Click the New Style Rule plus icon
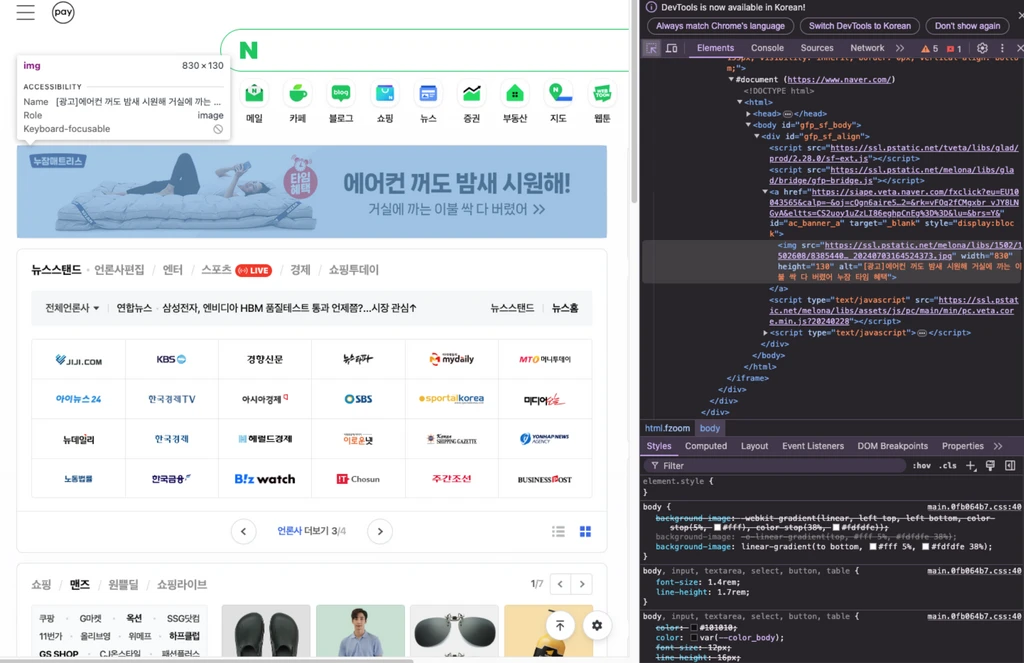The width and height of the screenshot is (1024, 663). 971,466
